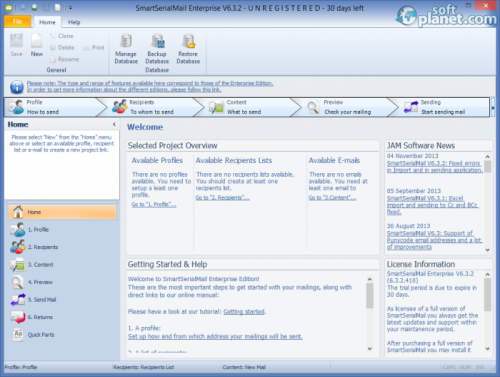This screenshot has width=500, height=377.
Task: Follow the different editions information link
Action: [124, 90]
